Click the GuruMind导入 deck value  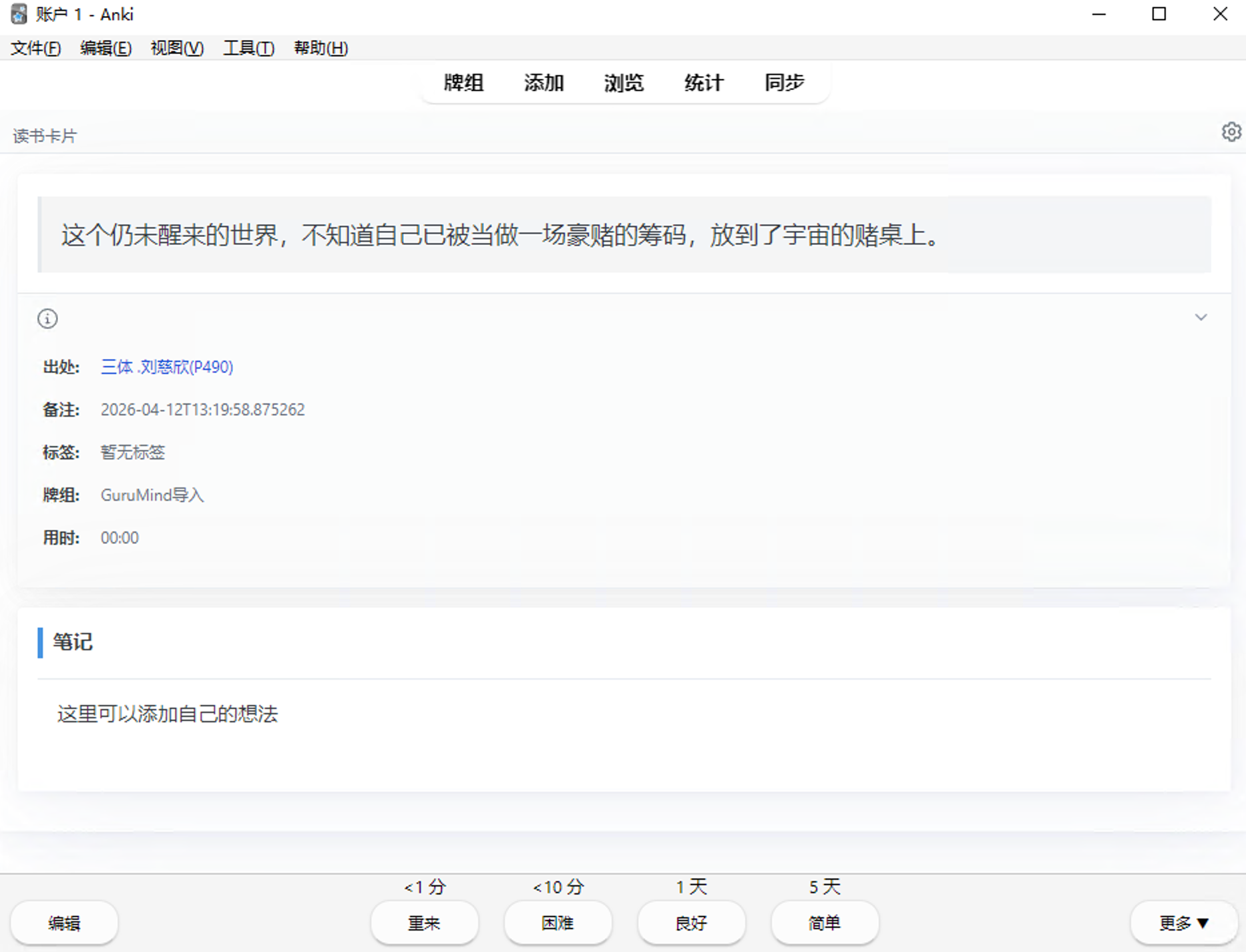(x=152, y=495)
